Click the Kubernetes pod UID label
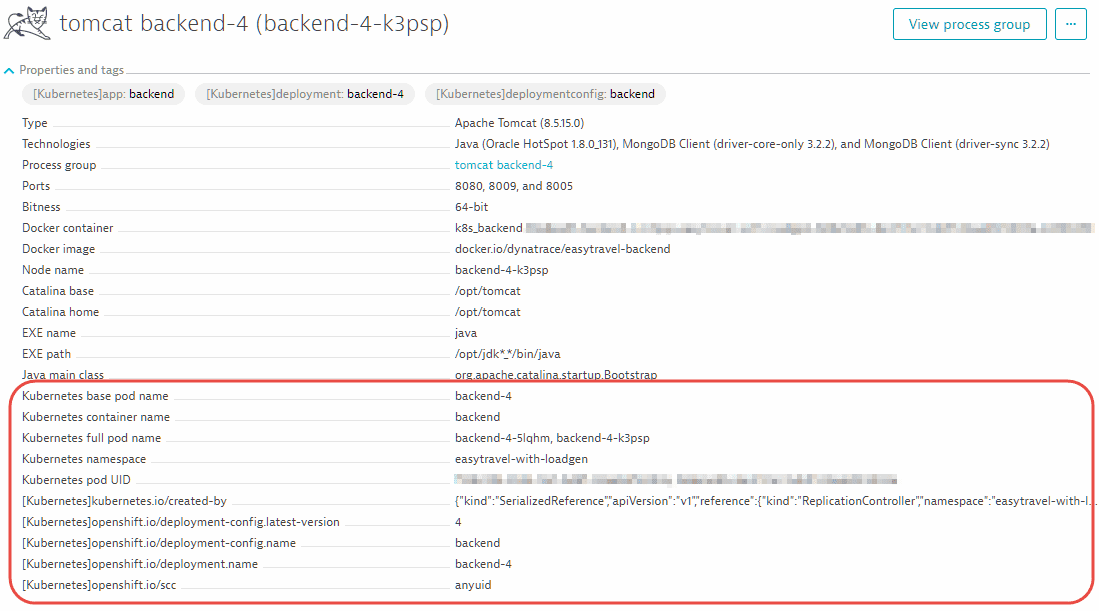Viewport: 1099px width, 611px height. click(76, 480)
